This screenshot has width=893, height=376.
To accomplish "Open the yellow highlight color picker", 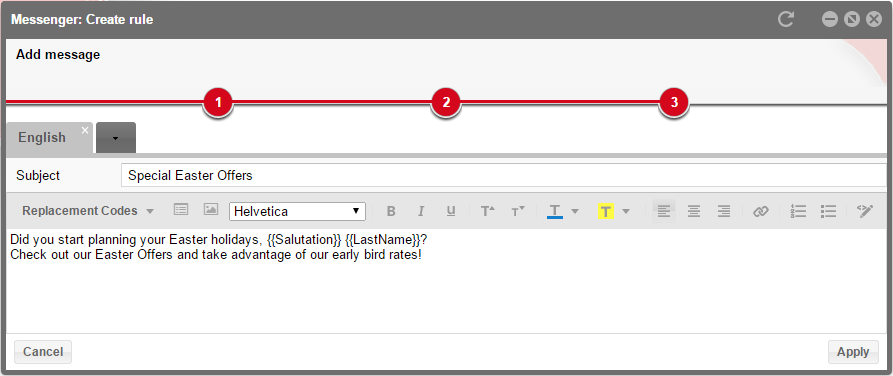I will [626, 211].
